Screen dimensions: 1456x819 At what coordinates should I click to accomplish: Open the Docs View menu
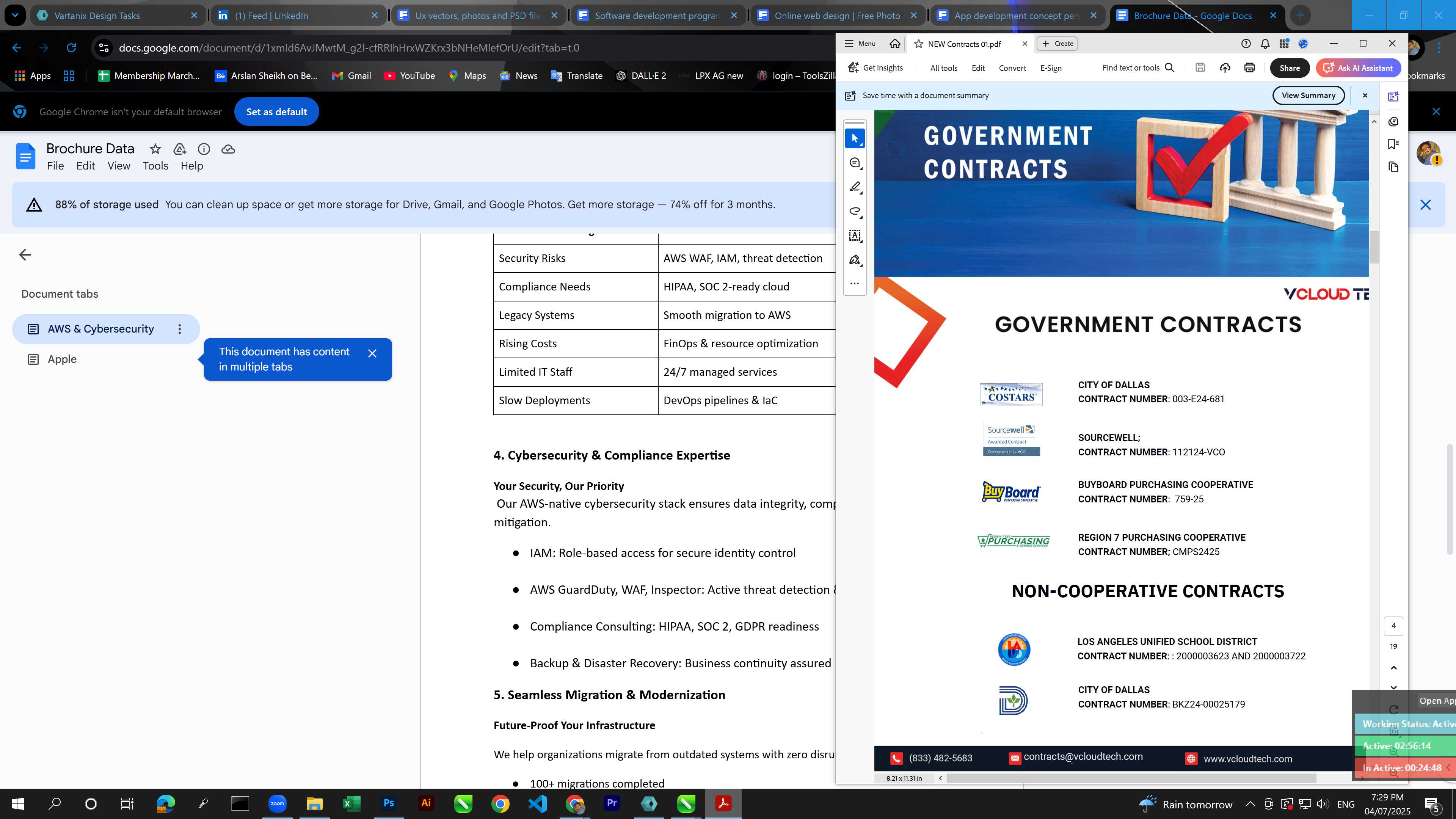pyautogui.click(x=119, y=166)
